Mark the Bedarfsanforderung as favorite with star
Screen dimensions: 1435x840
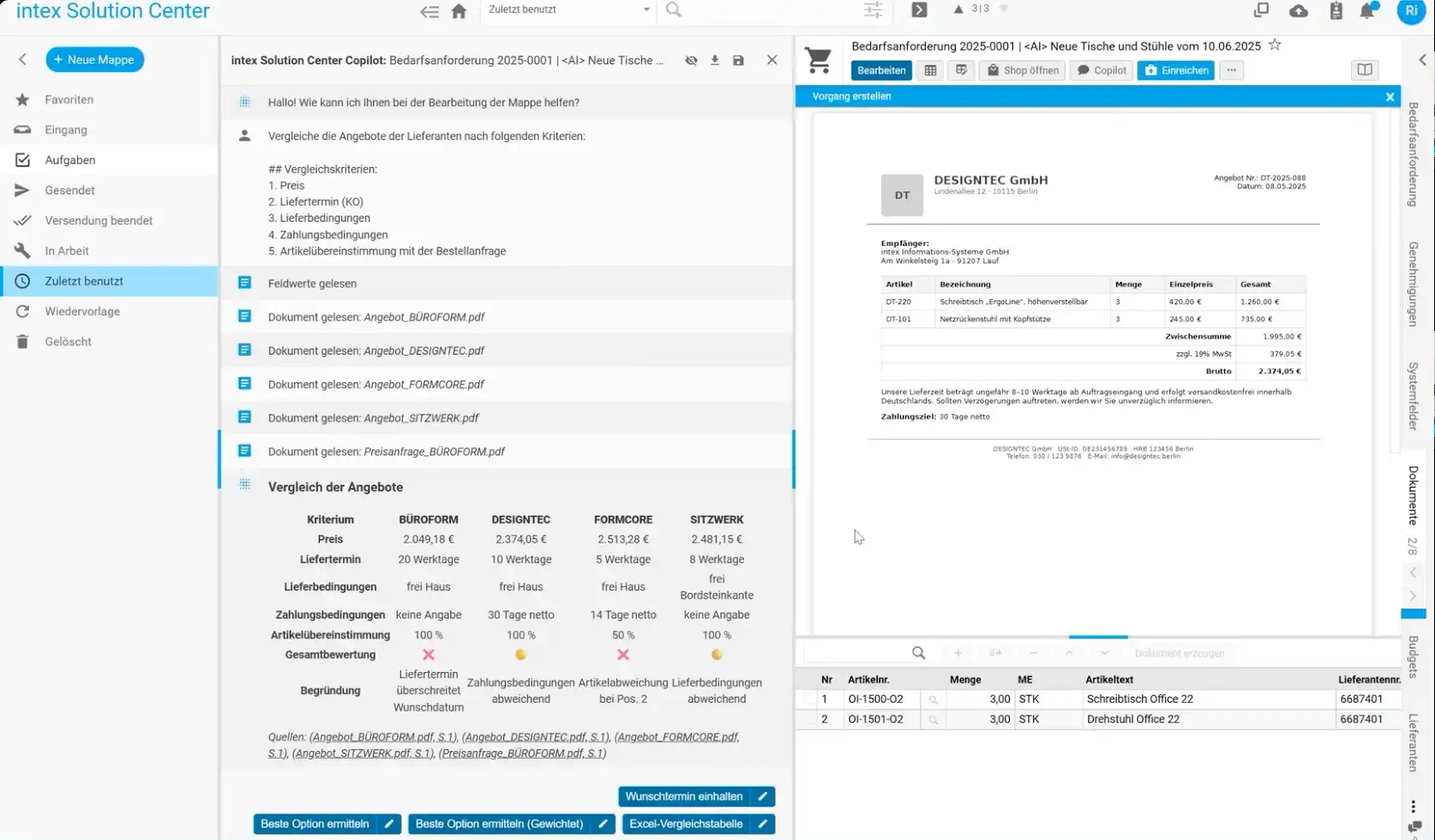1275,45
